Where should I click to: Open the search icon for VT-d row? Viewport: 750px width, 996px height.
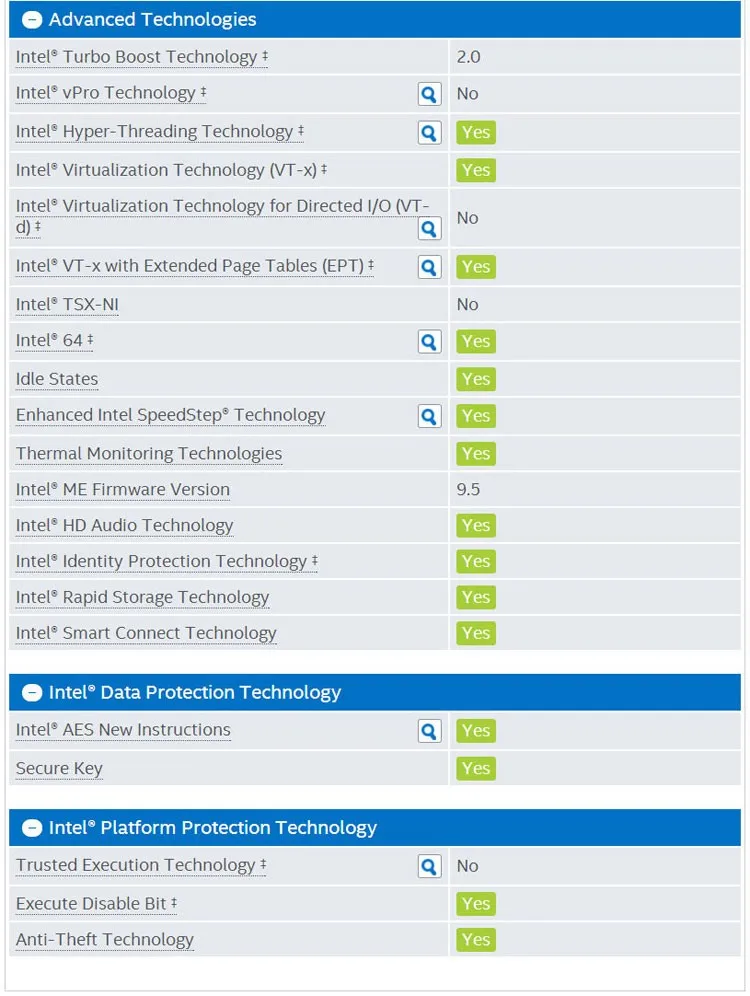coord(429,229)
